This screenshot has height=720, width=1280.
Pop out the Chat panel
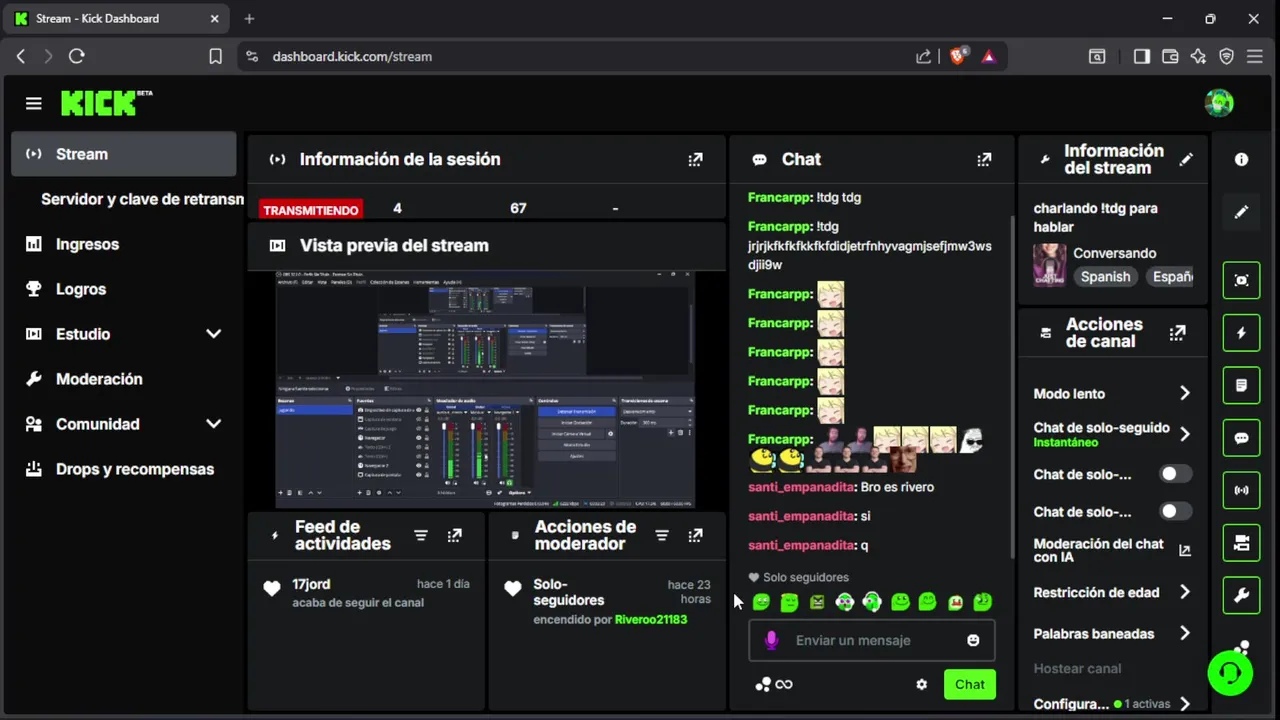[984, 159]
